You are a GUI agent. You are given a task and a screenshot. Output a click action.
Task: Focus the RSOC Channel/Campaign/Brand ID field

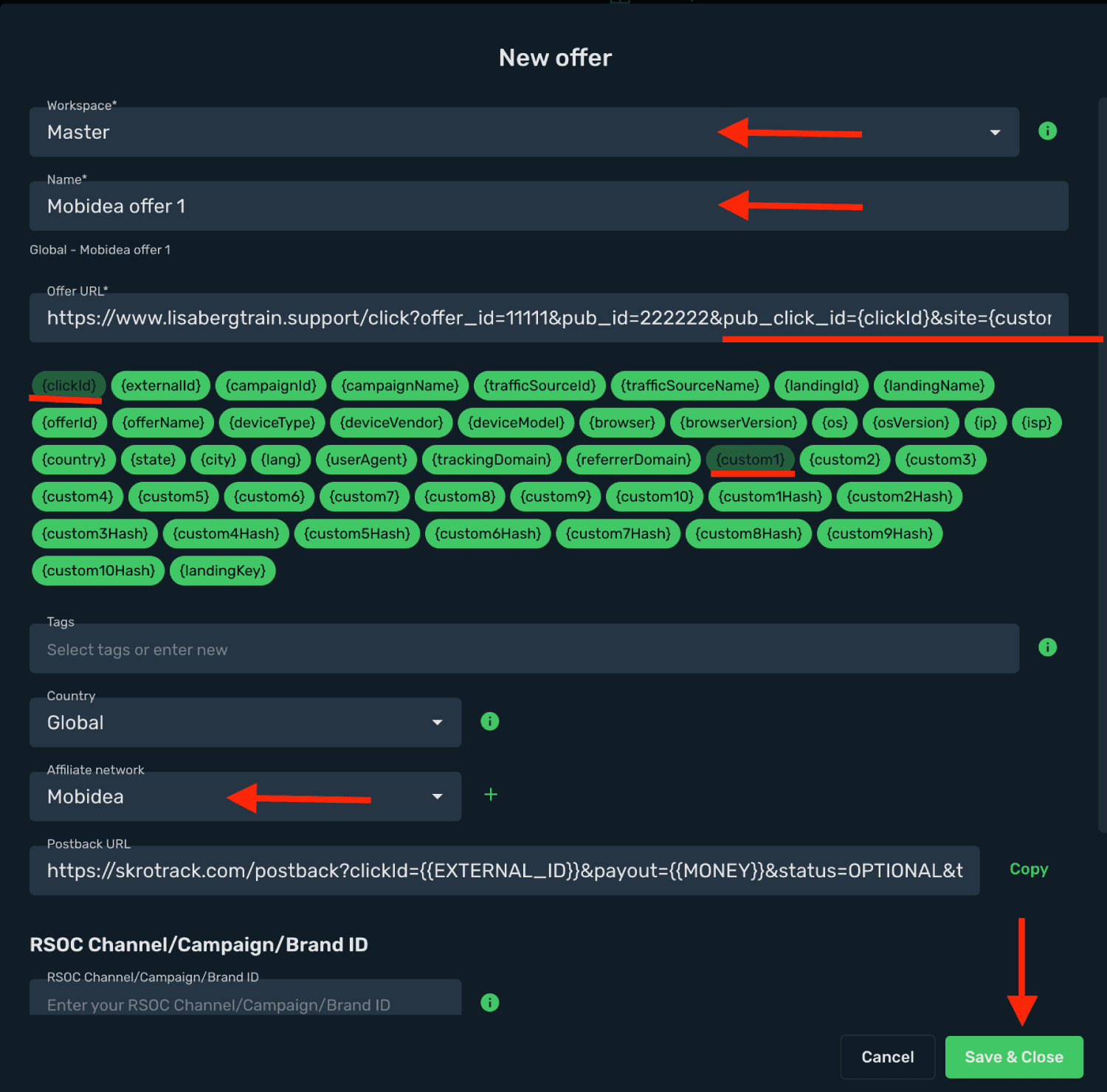[245, 998]
